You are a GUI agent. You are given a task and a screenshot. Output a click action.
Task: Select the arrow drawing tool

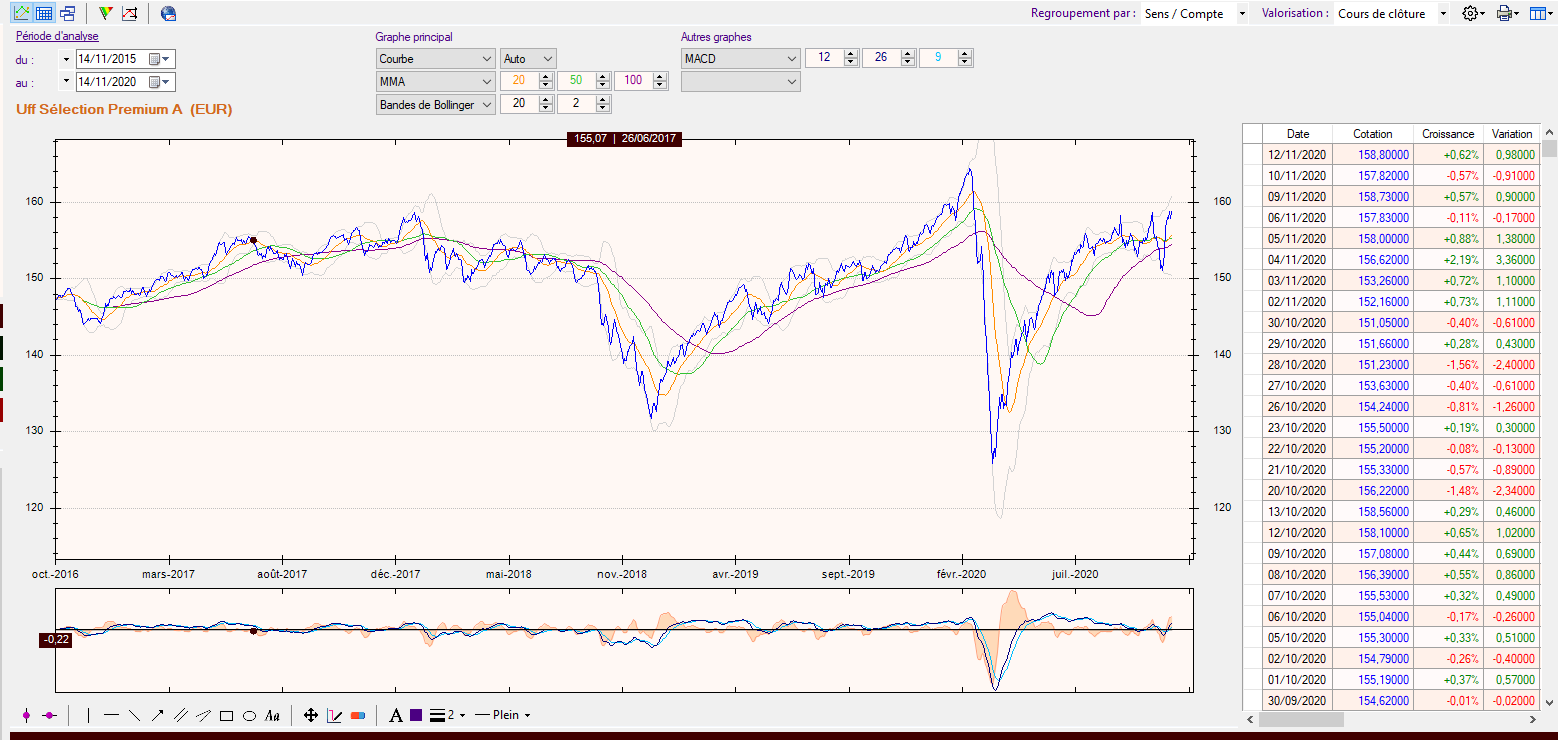point(158,715)
